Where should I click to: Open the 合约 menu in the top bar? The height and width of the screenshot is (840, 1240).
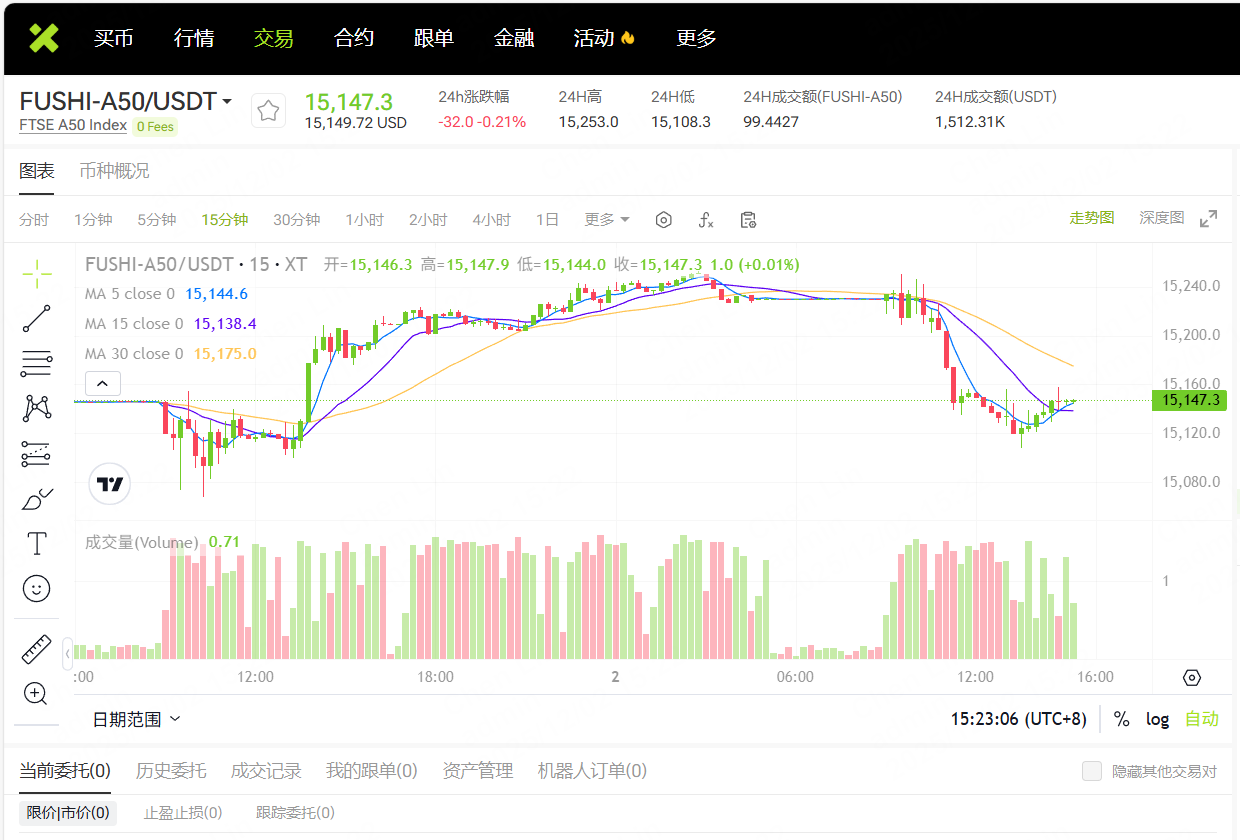point(352,38)
